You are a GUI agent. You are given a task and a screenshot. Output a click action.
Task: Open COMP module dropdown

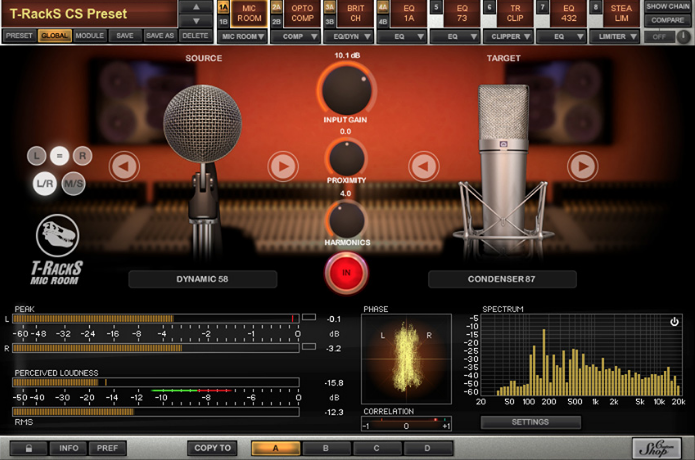pyautogui.click(x=296, y=36)
